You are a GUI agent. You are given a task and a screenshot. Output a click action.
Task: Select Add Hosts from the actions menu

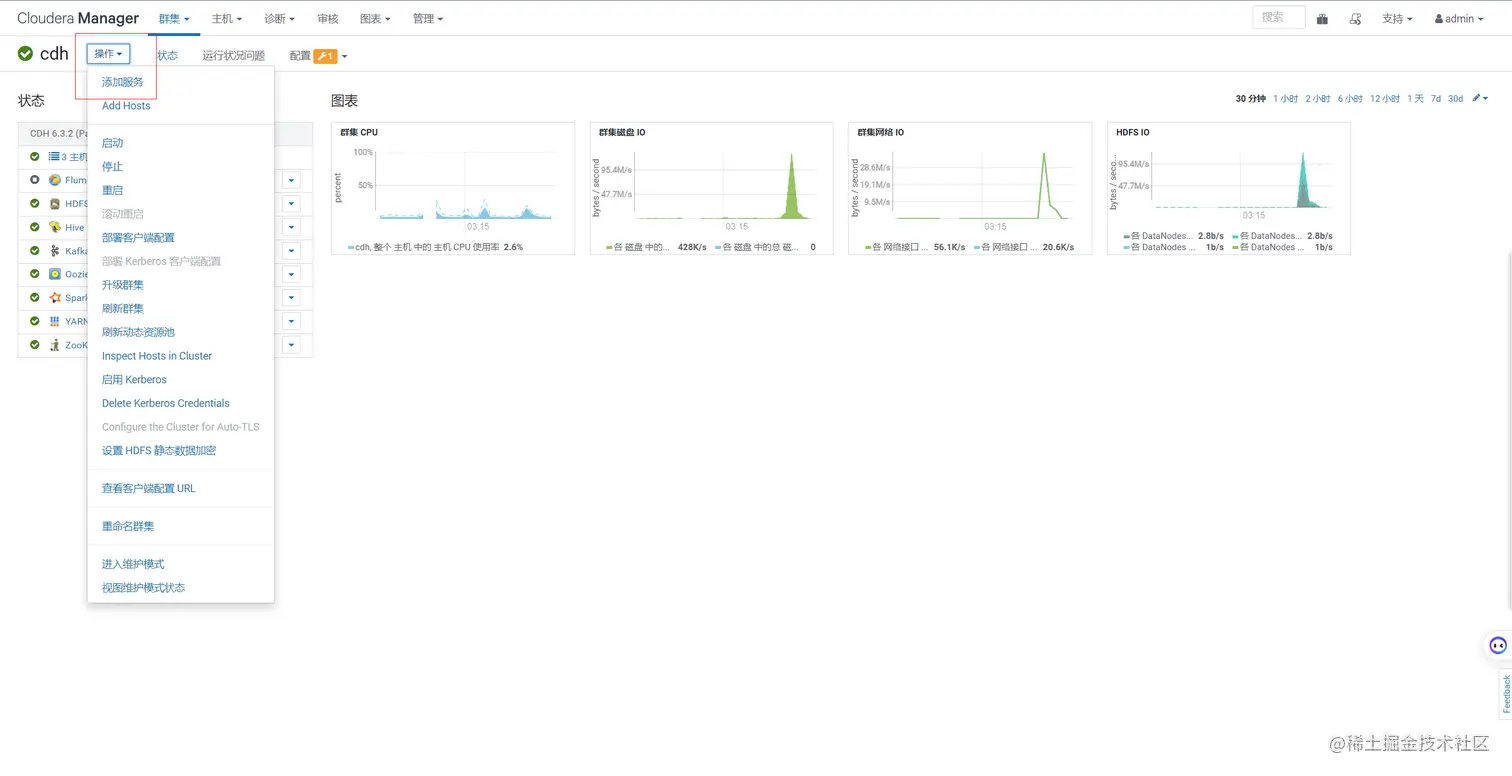(126, 106)
